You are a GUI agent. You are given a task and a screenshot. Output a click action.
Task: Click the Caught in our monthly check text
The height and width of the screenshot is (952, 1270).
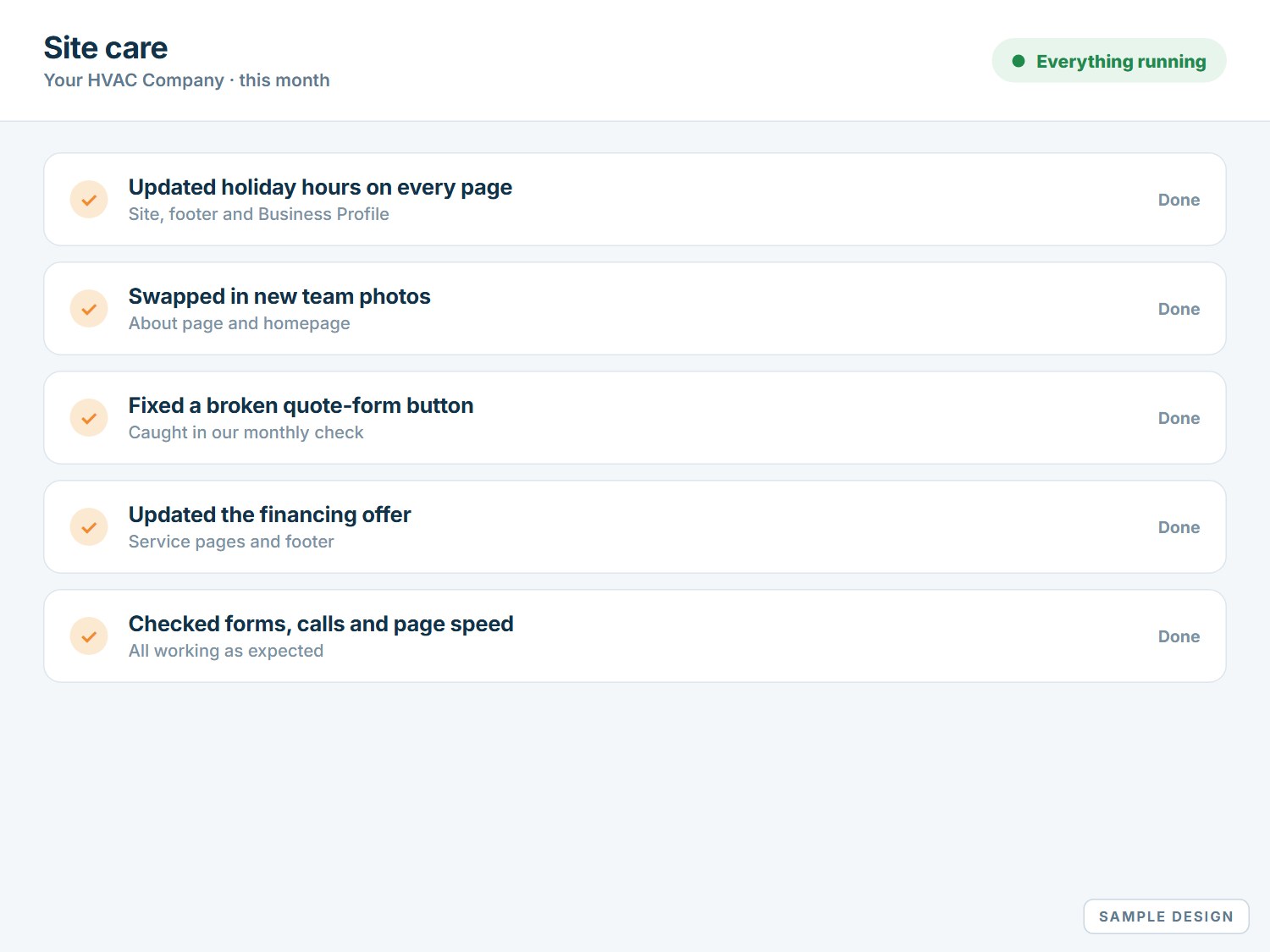point(246,432)
